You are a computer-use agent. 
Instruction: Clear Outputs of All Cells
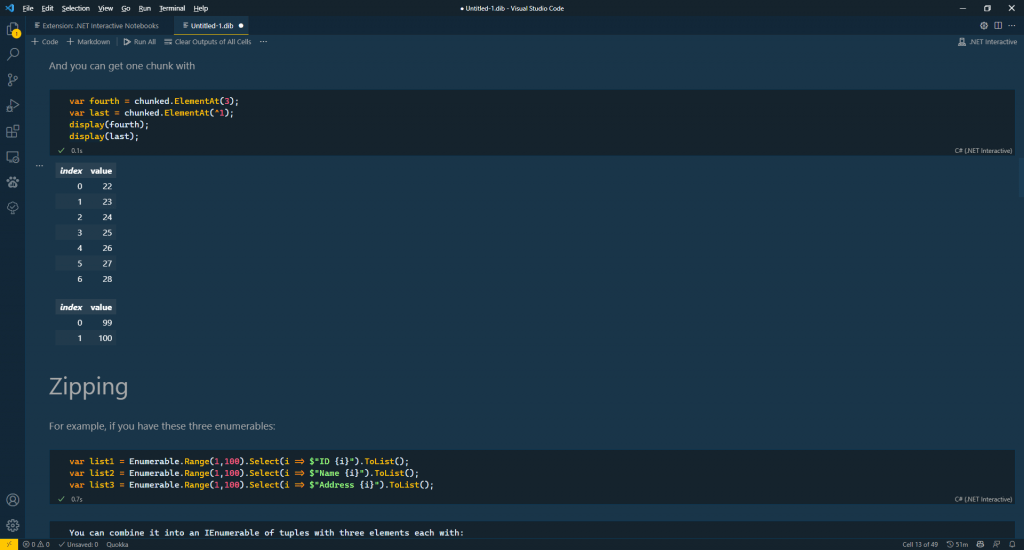coord(208,42)
